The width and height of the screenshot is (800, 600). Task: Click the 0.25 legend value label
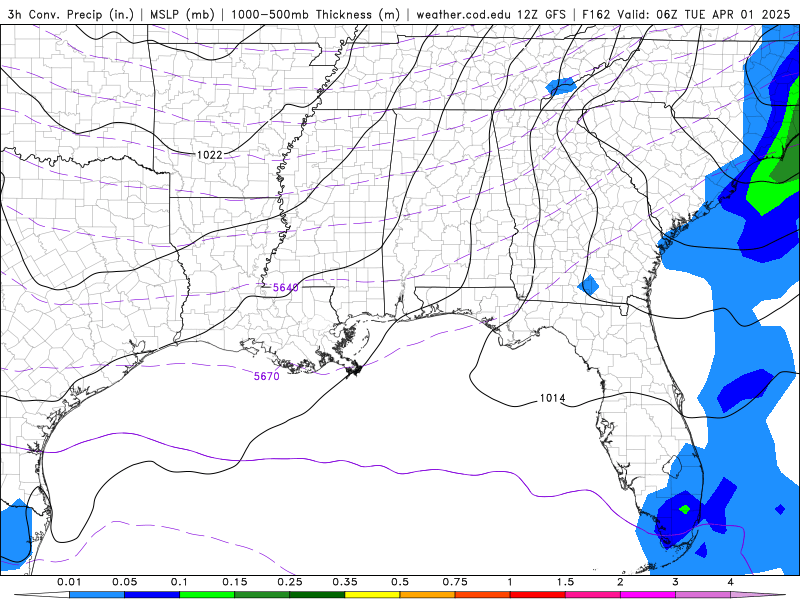(290, 582)
